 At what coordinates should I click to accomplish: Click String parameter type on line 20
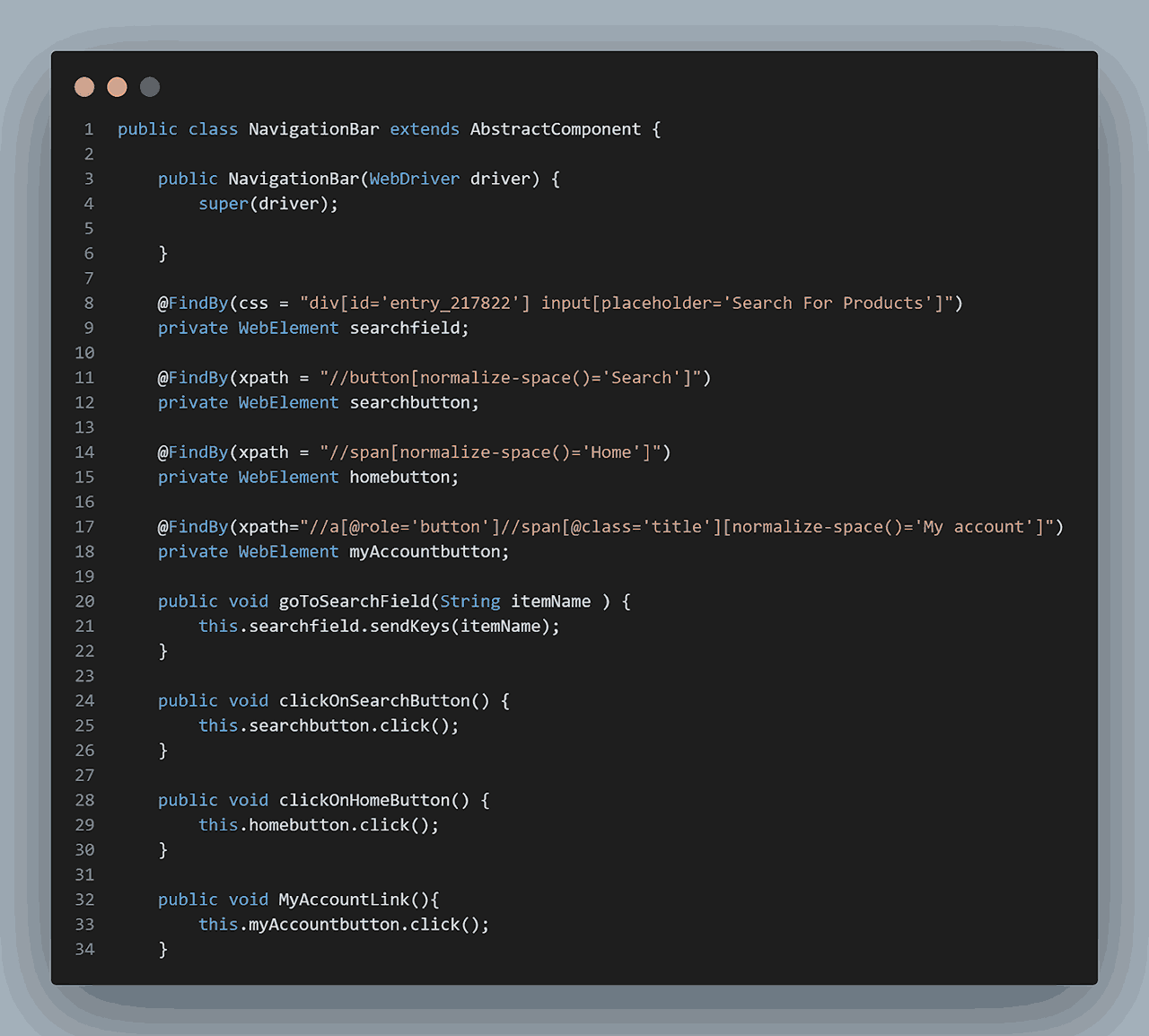pyautogui.click(x=470, y=601)
